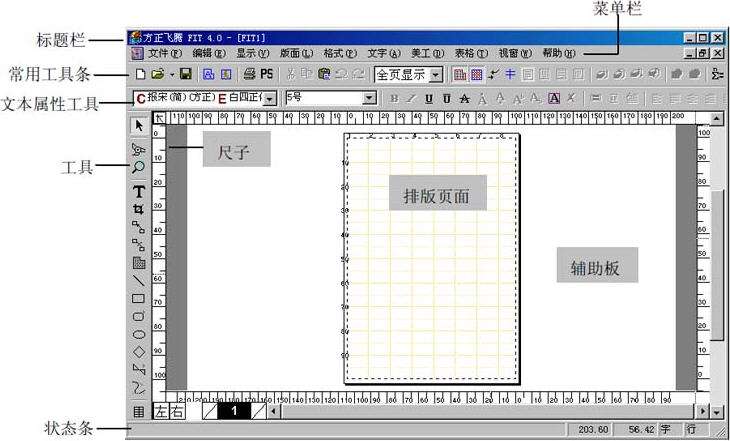Open the 表格 menu
The width and height of the screenshot is (730, 441).
[x=471, y=54]
